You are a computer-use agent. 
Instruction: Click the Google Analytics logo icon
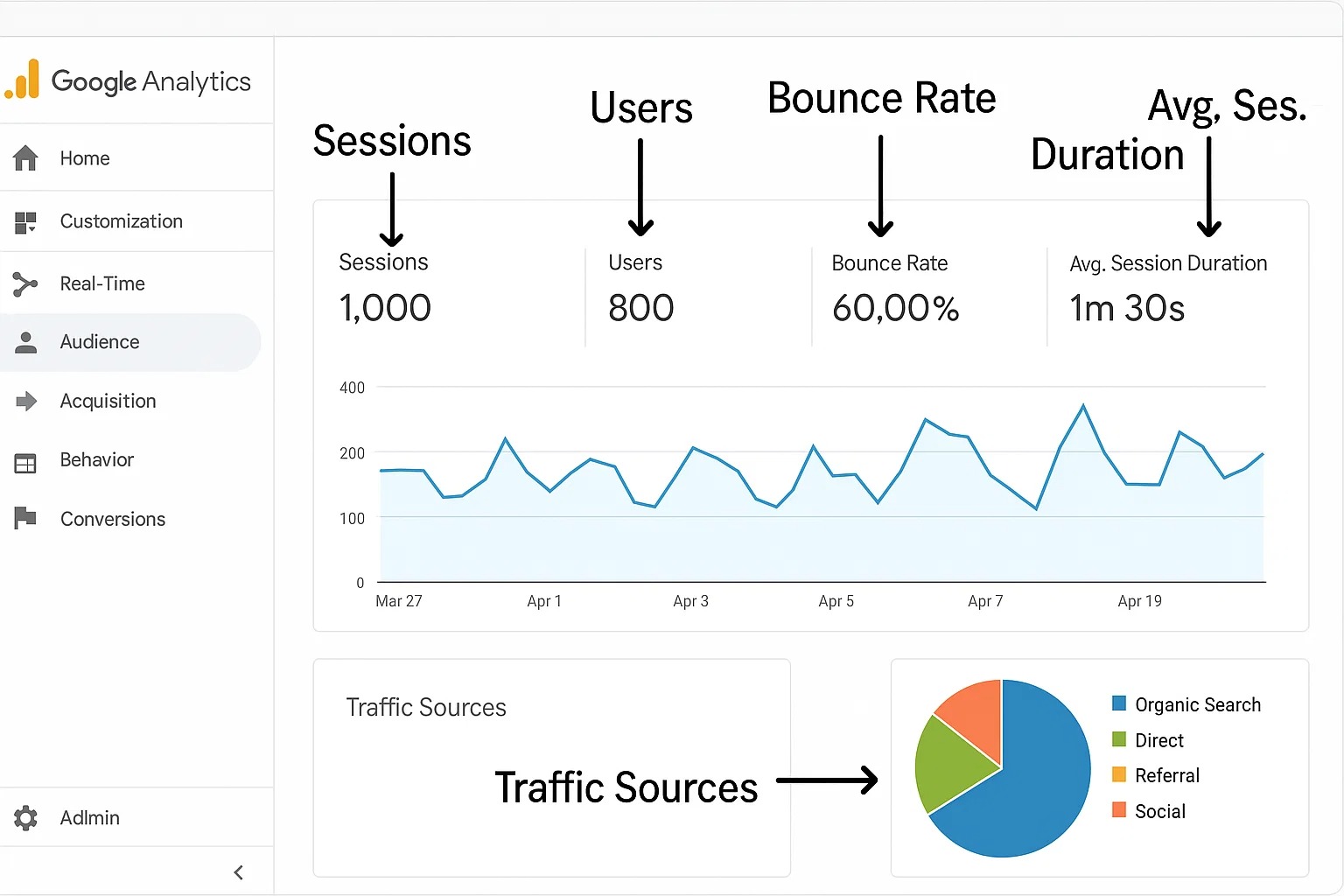[x=23, y=80]
